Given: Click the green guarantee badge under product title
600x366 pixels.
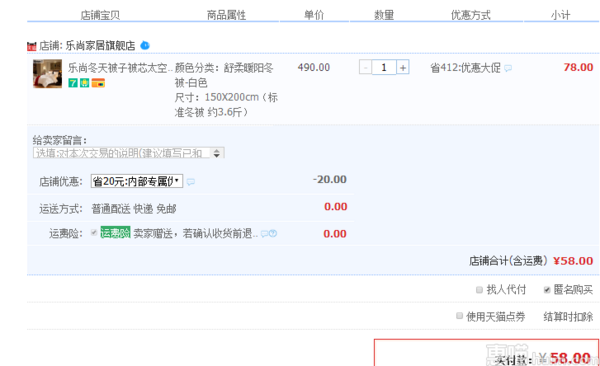Looking at the screenshot, I should coord(84,83).
